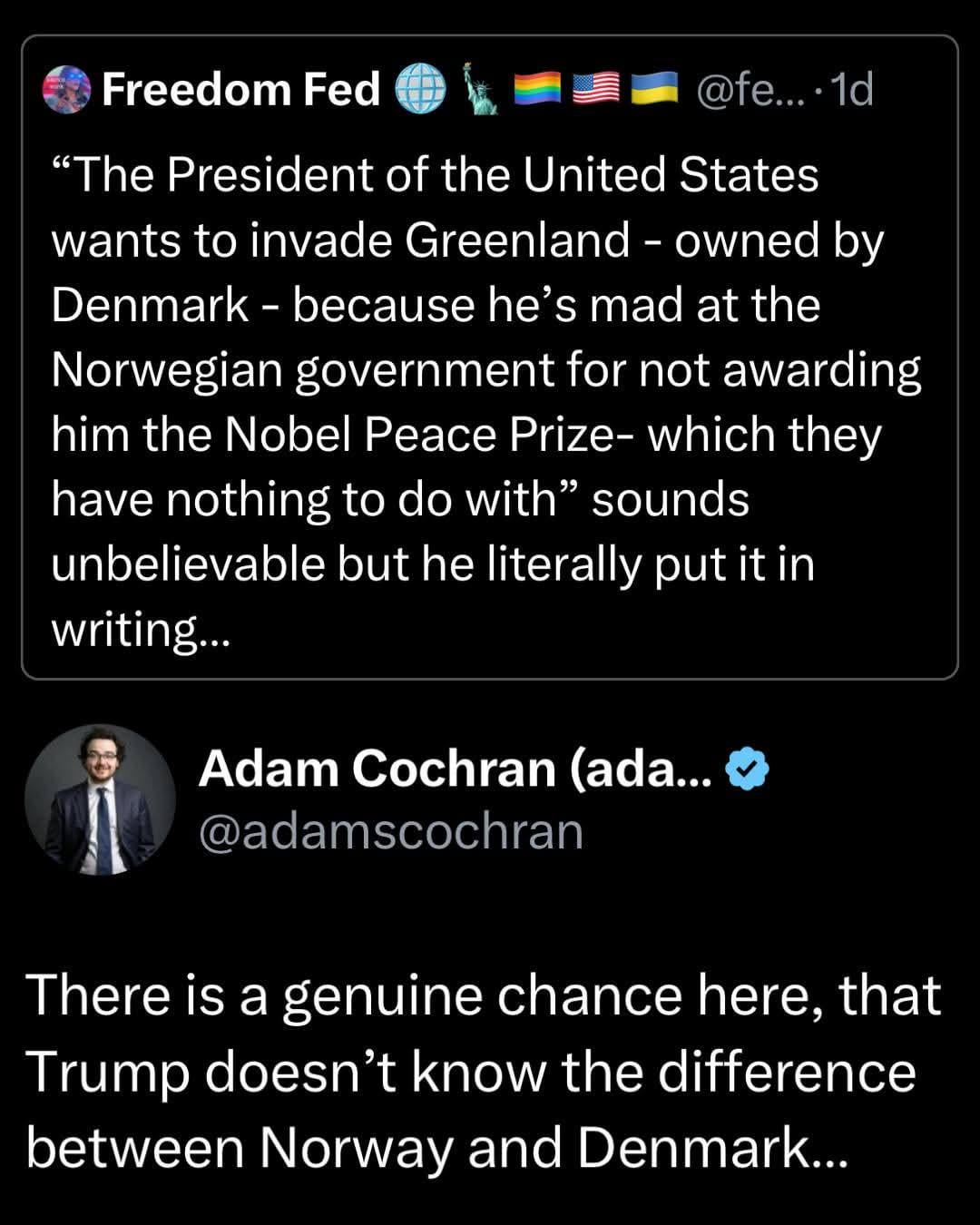The image size is (980, 1225).
Task: Click the Ukraine flag icon
Action: pyautogui.click(x=654, y=89)
